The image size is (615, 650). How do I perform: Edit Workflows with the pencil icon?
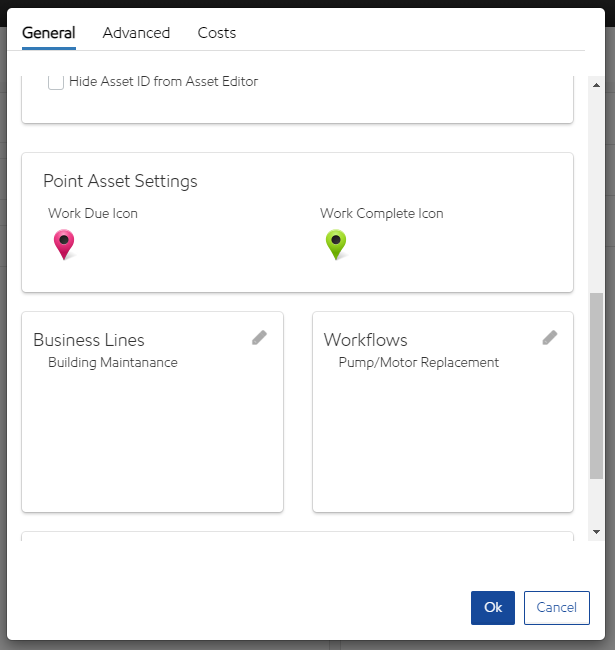[549, 338]
